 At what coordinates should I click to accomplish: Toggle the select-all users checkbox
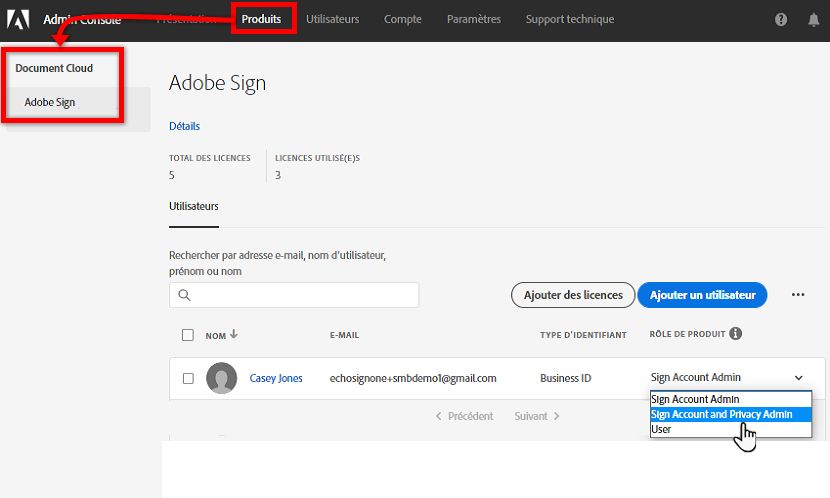(x=188, y=335)
